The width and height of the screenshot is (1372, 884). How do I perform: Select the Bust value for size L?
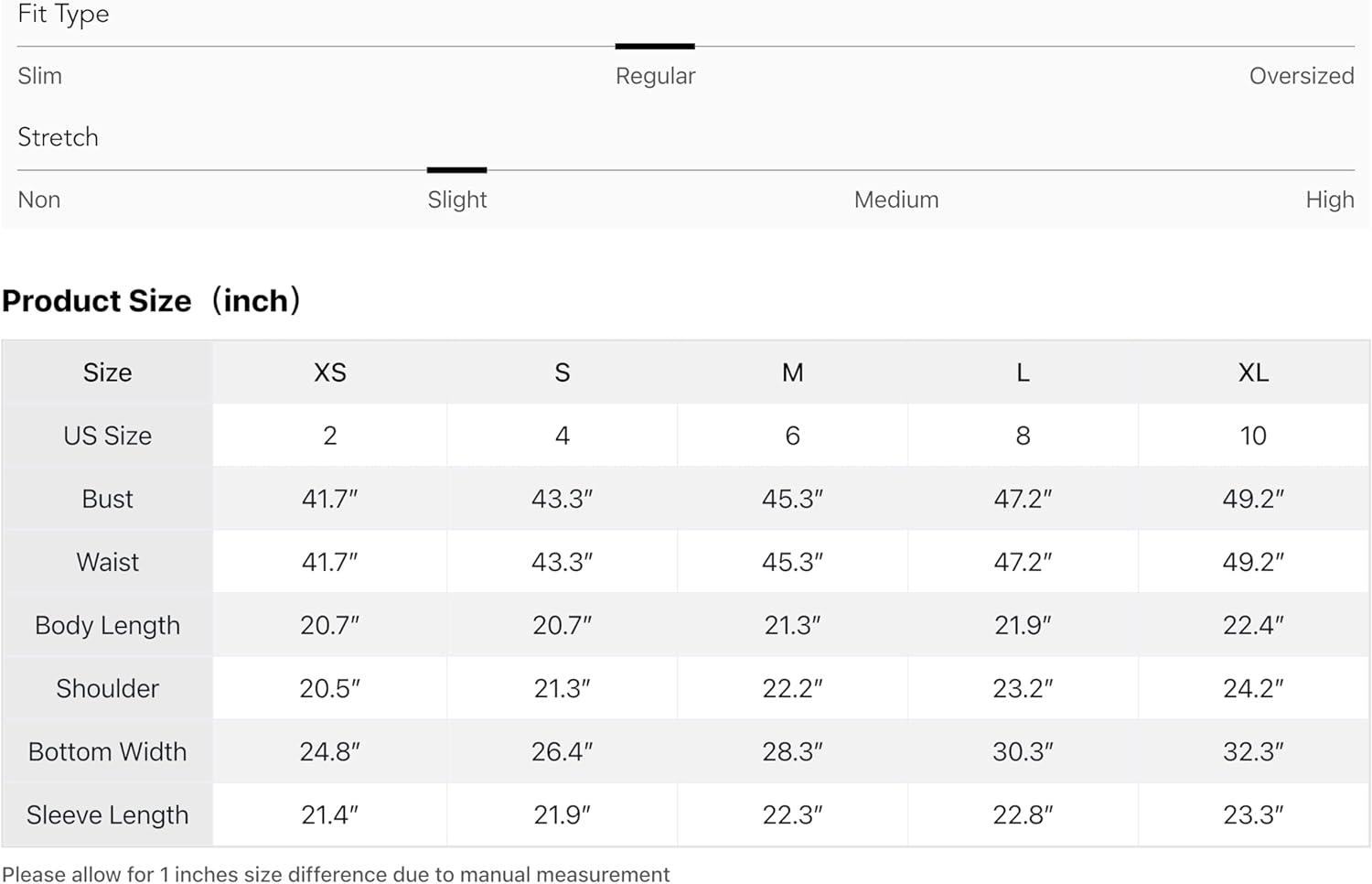pos(1023,499)
